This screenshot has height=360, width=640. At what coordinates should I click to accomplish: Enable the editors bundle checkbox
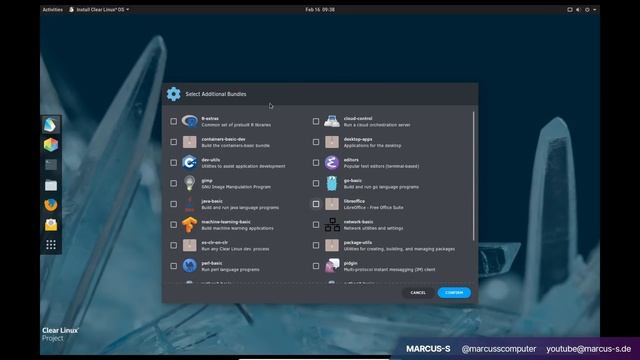click(316, 162)
